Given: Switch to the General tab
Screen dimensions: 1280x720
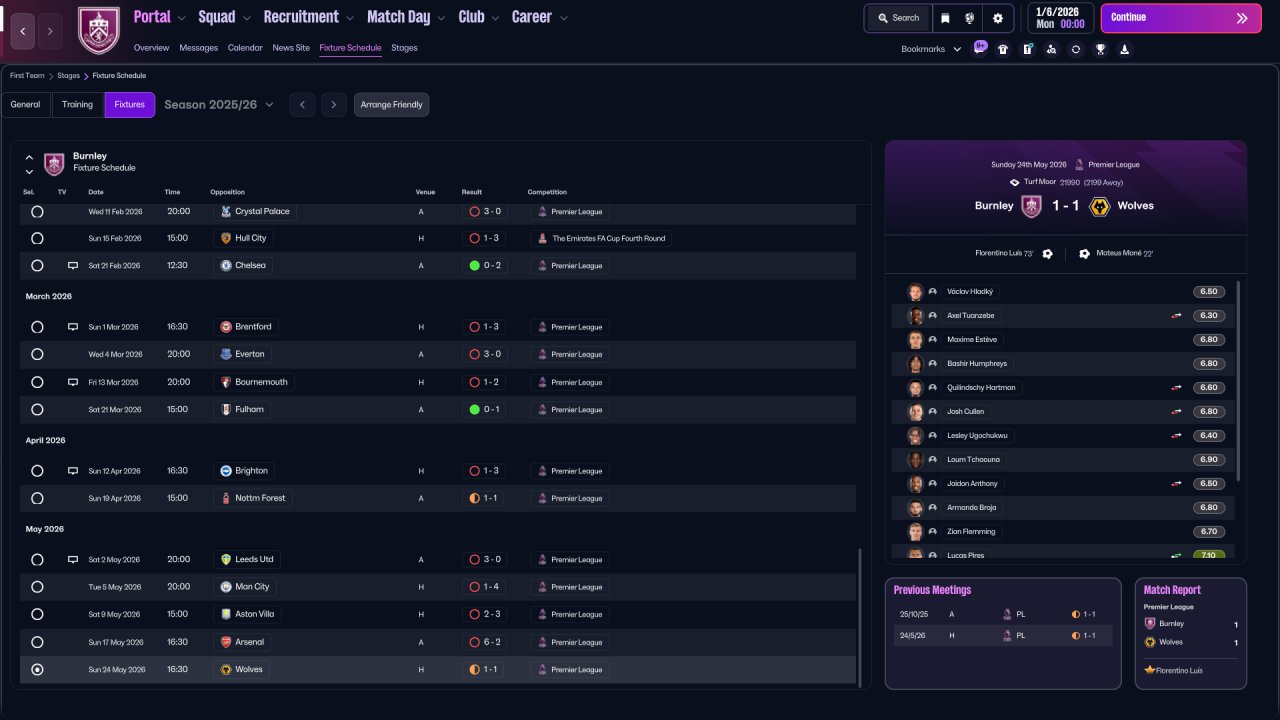Looking at the screenshot, I should (26, 105).
